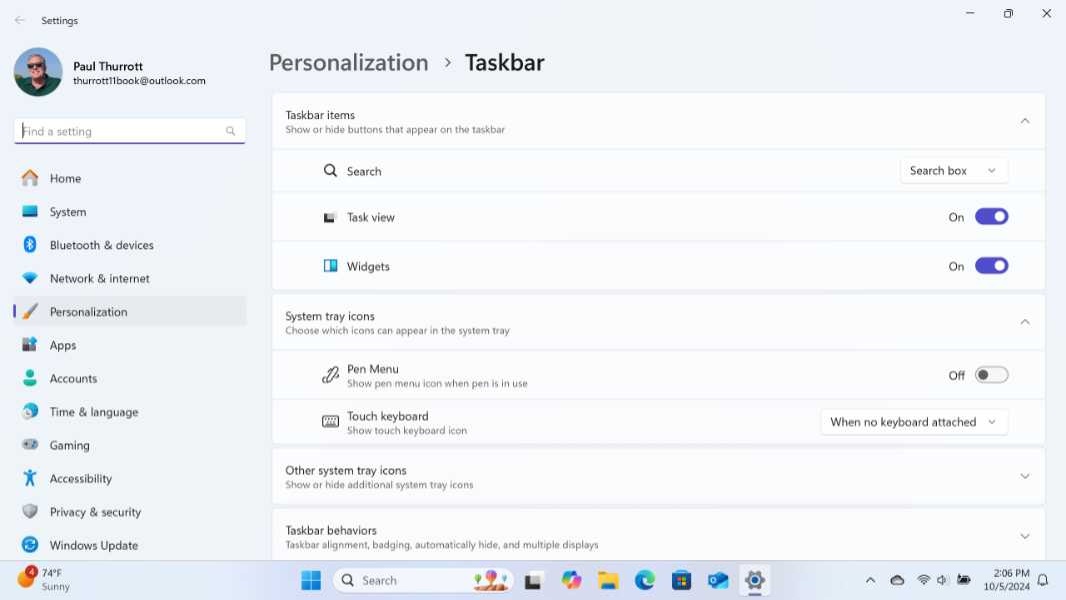Viewport: 1066px width, 600px height.
Task: Open the Windows Start menu
Action: [x=311, y=580]
